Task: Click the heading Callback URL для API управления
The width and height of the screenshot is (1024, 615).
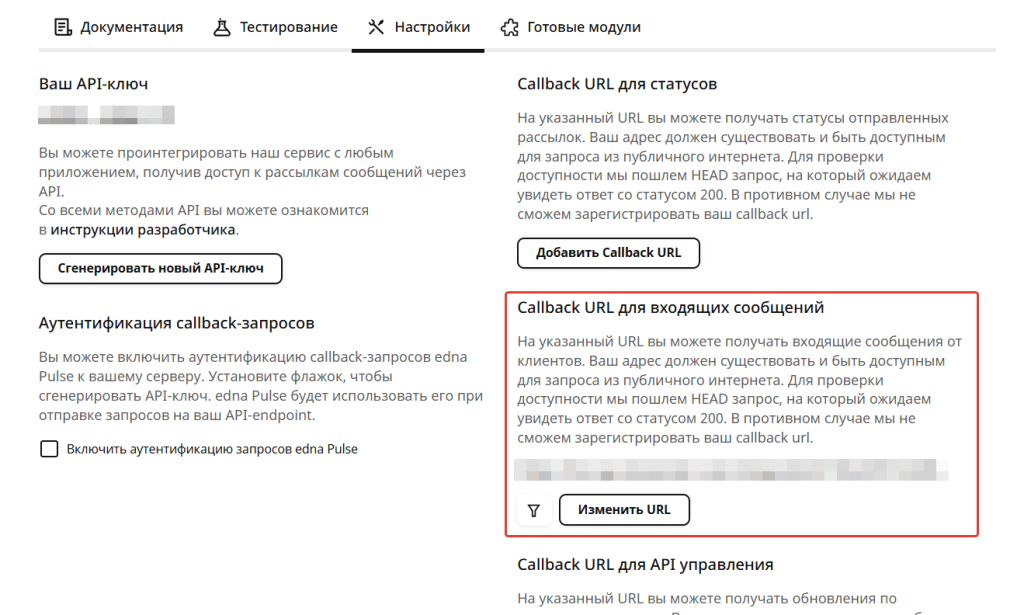Action: pyautogui.click(x=645, y=565)
